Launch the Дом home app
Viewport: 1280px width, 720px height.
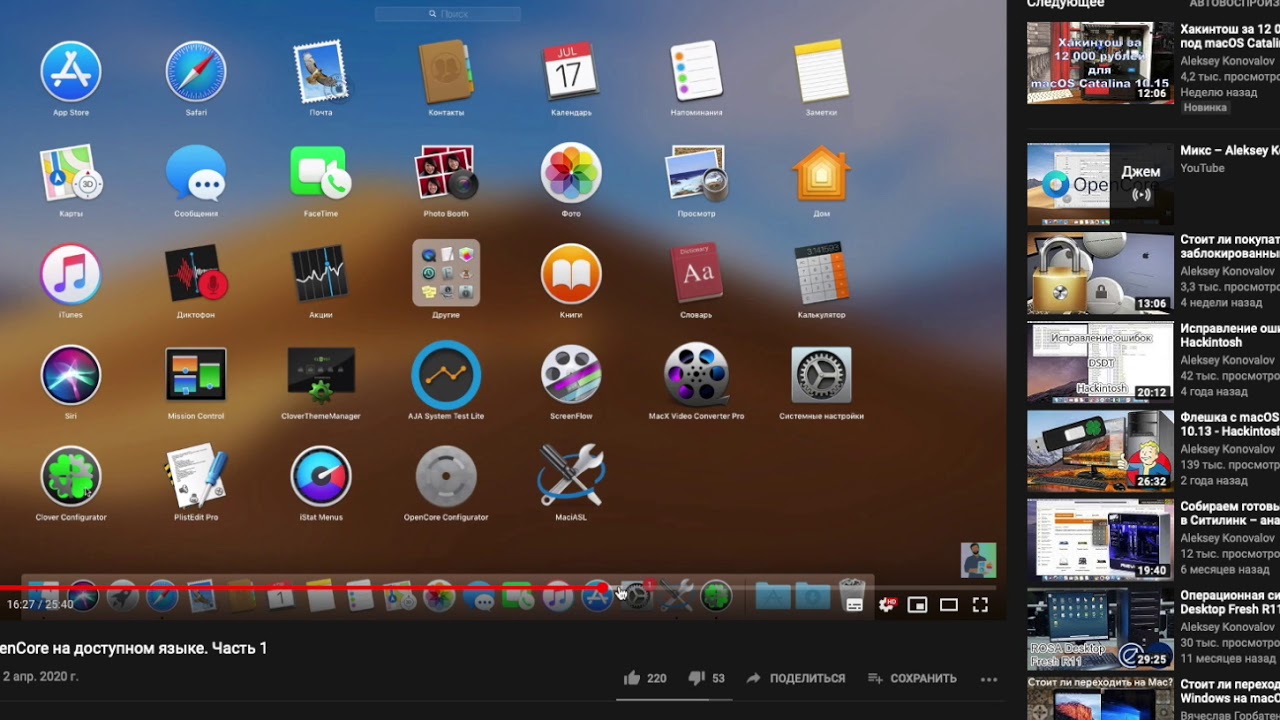(821, 173)
